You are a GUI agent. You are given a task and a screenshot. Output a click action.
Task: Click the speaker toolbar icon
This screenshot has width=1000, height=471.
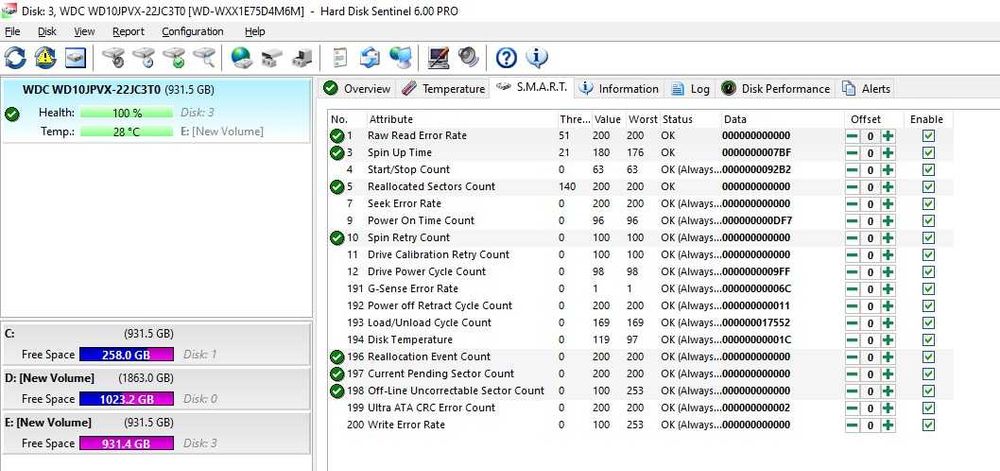tap(468, 58)
